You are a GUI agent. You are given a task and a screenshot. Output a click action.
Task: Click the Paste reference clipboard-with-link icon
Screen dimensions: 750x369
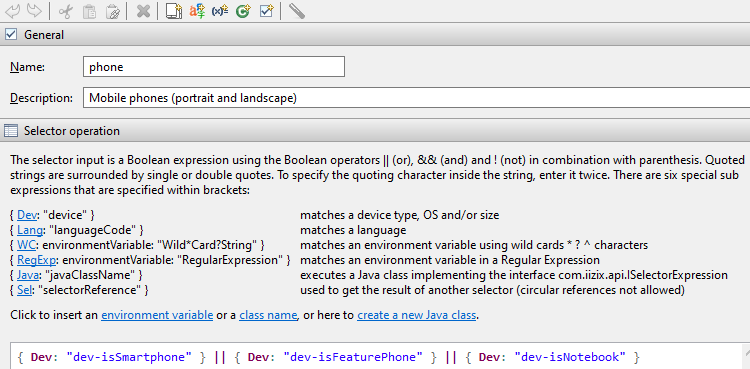113,11
